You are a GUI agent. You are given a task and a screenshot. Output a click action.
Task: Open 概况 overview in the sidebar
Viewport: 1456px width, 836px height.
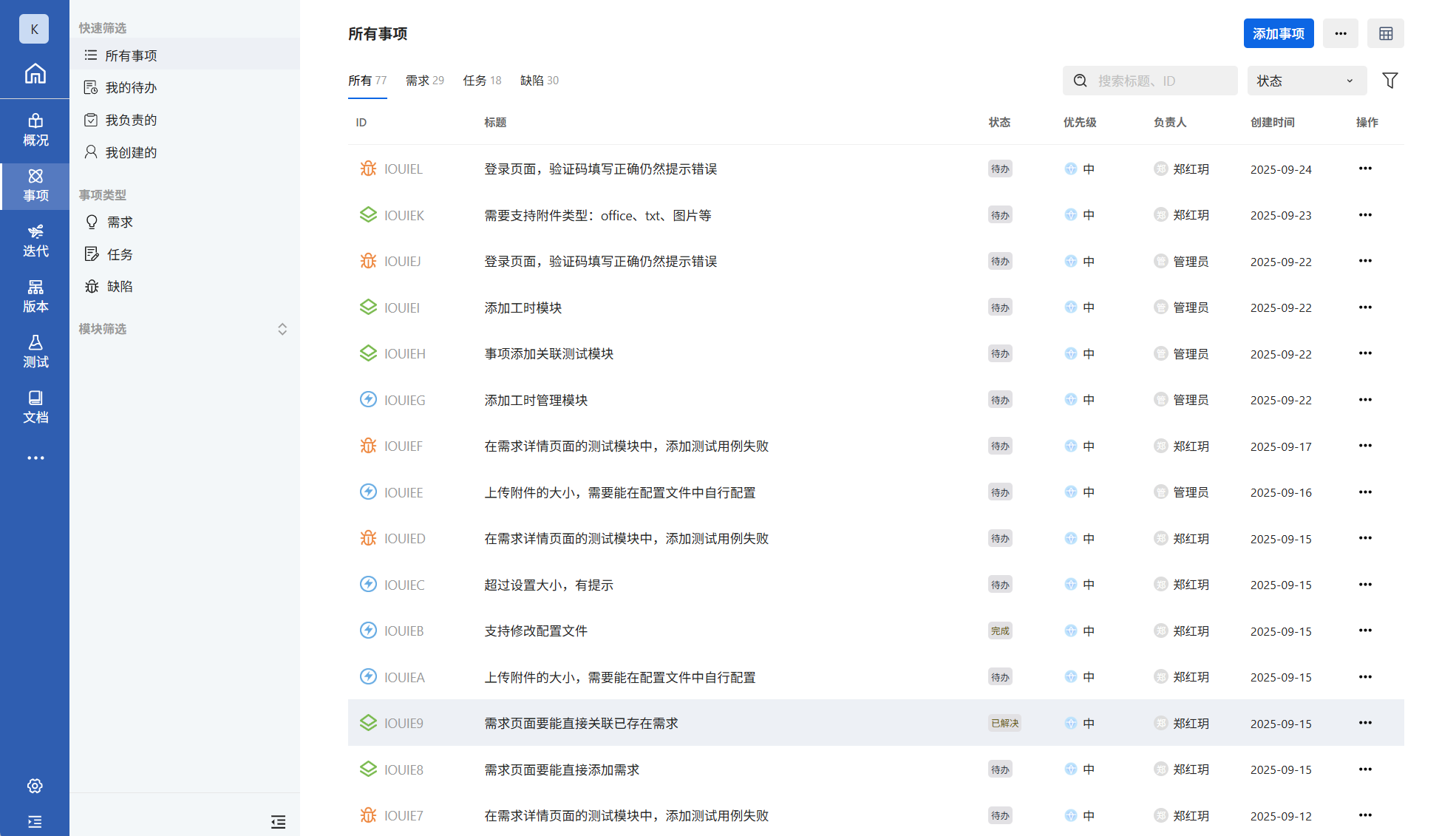click(35, 130)
